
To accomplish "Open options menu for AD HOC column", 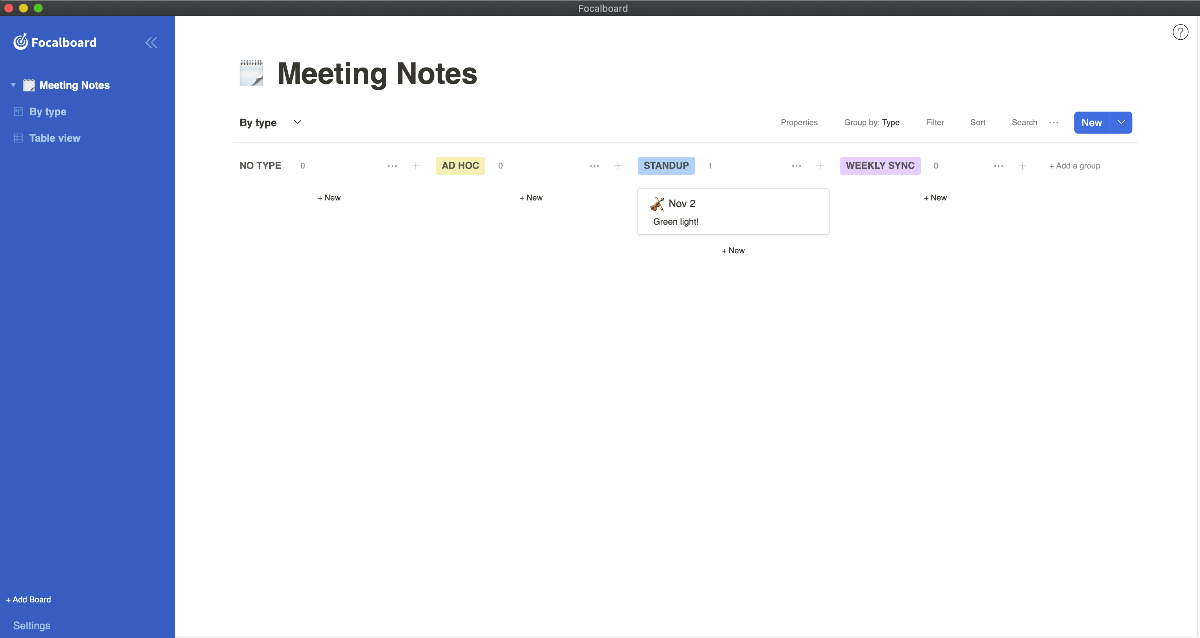I will tap(594, 166).
